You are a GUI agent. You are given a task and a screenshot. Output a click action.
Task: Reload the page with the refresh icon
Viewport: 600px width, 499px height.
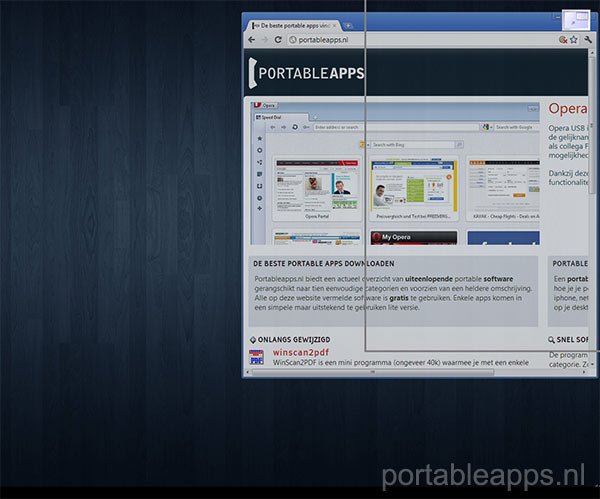pos(278,39)
